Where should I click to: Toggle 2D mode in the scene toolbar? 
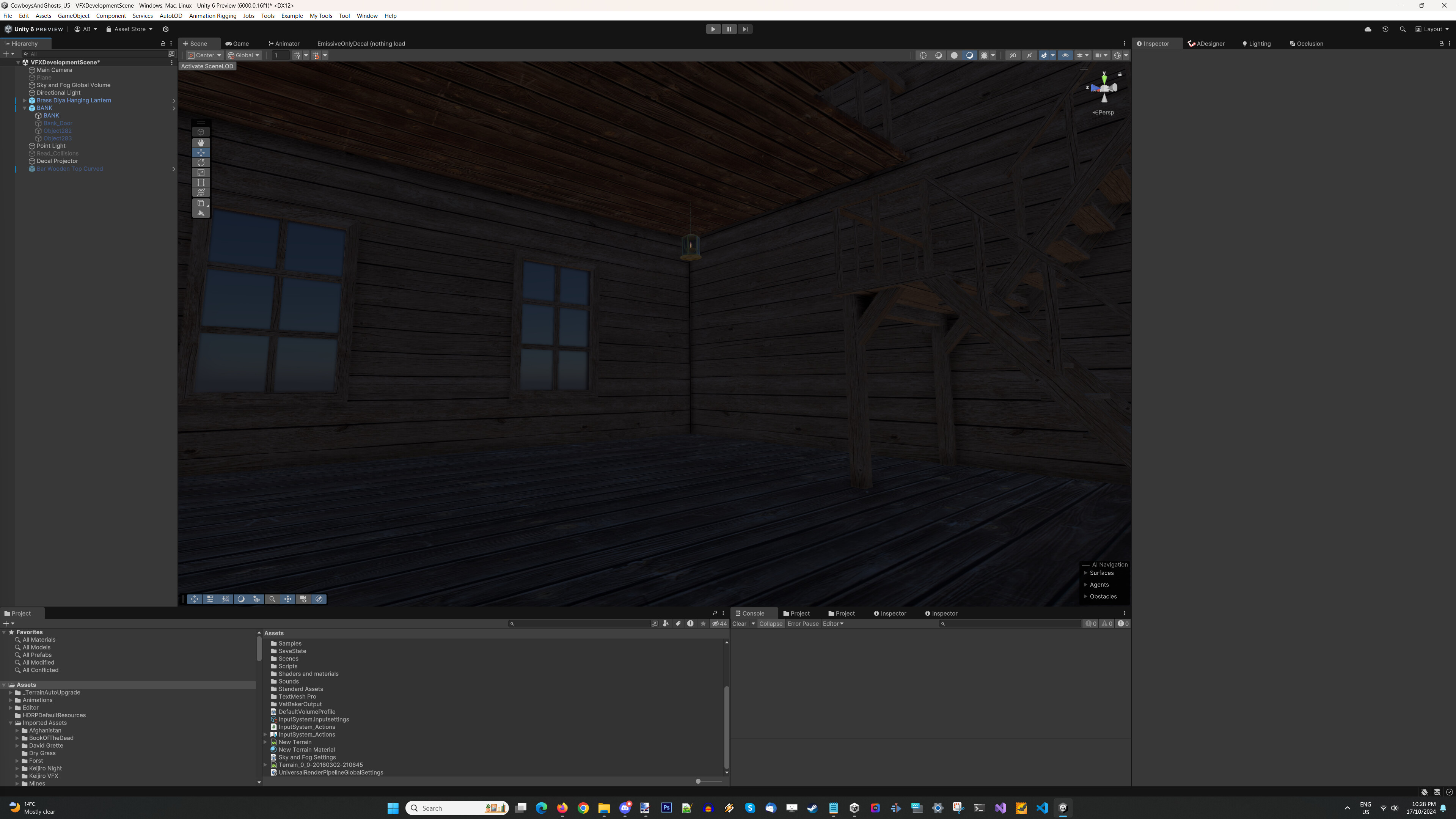1013,55
